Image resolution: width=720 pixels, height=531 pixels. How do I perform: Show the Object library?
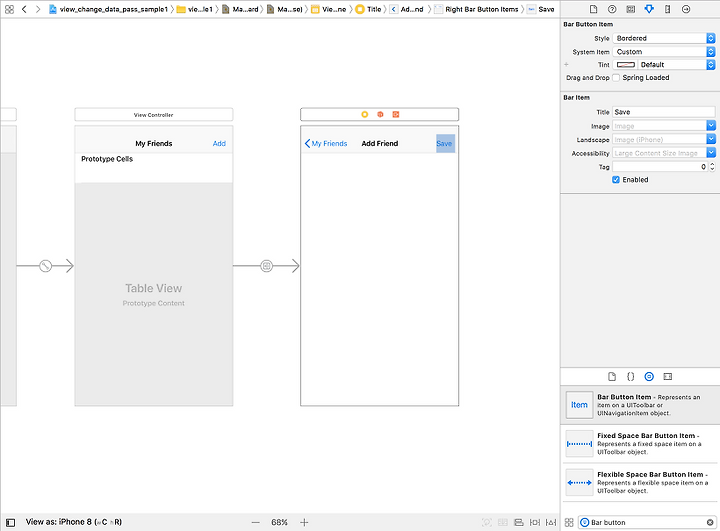[649, 377]
